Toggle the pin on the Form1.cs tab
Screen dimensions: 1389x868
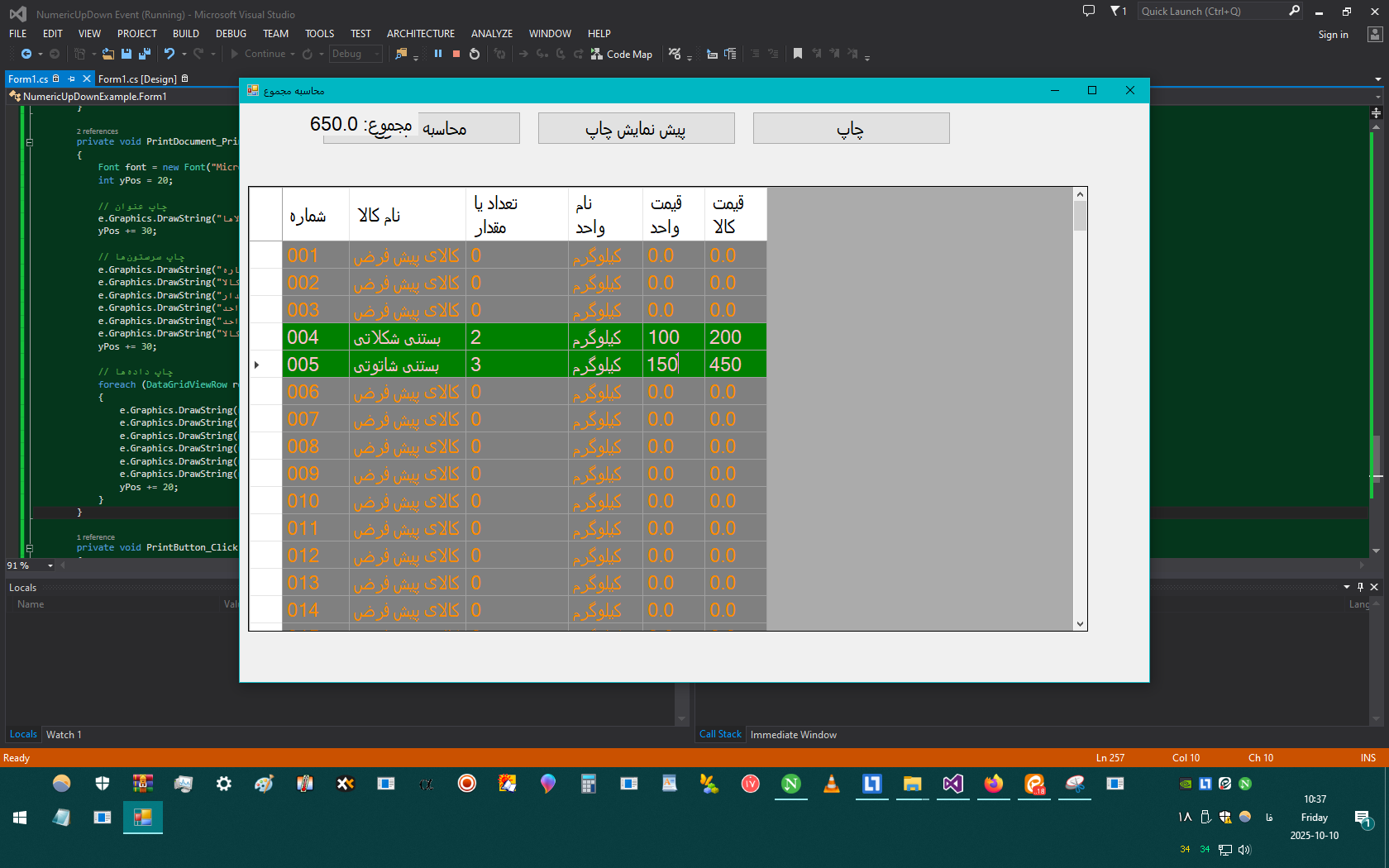72,79
